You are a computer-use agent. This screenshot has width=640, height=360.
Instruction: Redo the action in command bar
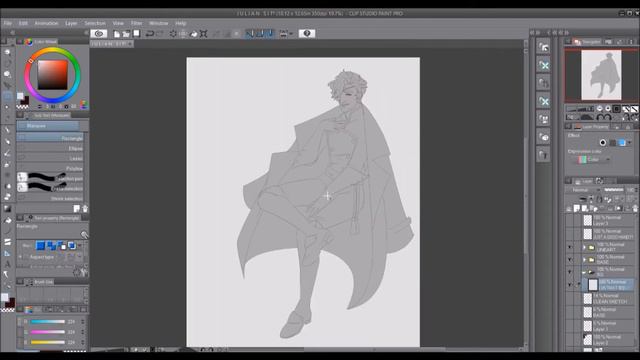point(160,33)
